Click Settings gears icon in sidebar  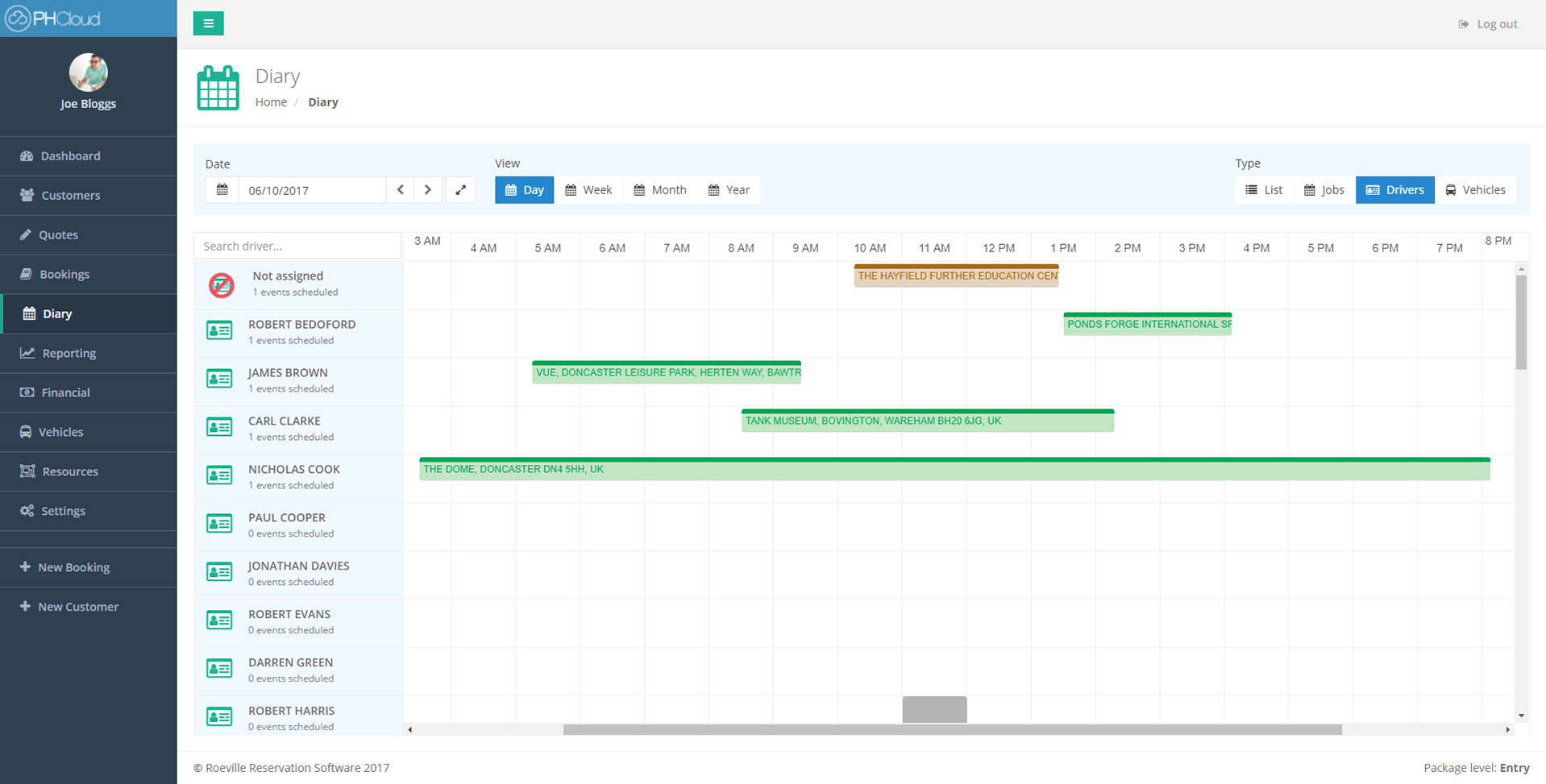(27, 512)
